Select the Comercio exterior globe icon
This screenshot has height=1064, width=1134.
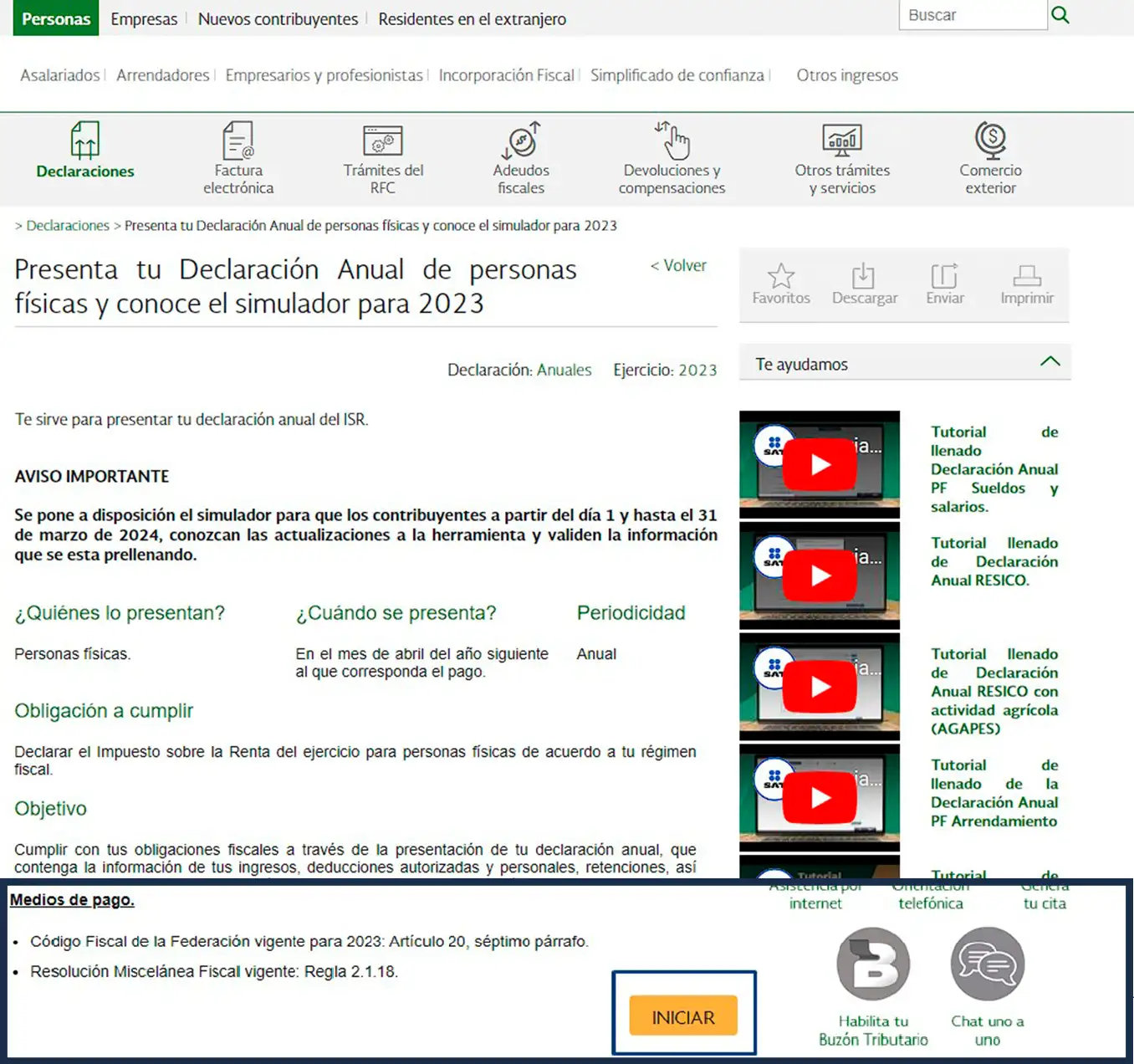[990, 157]
